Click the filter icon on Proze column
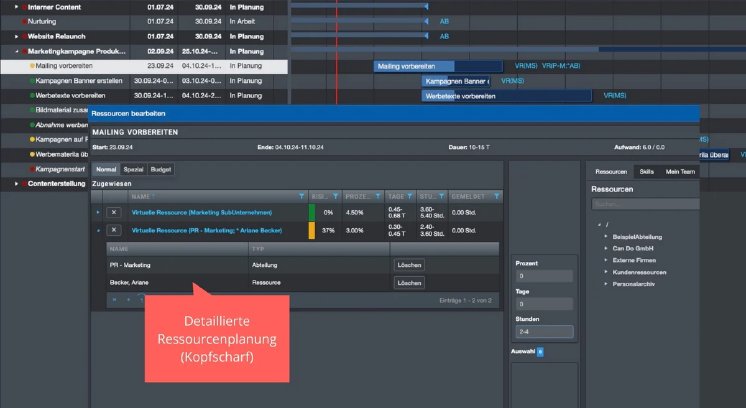The width and height of the screenshot is (746, 408). coord(375,196)
